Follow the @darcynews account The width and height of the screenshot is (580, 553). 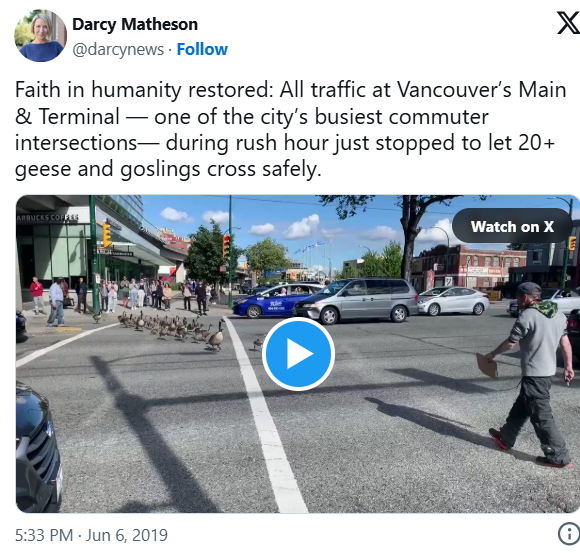click(x=202, y=49)
